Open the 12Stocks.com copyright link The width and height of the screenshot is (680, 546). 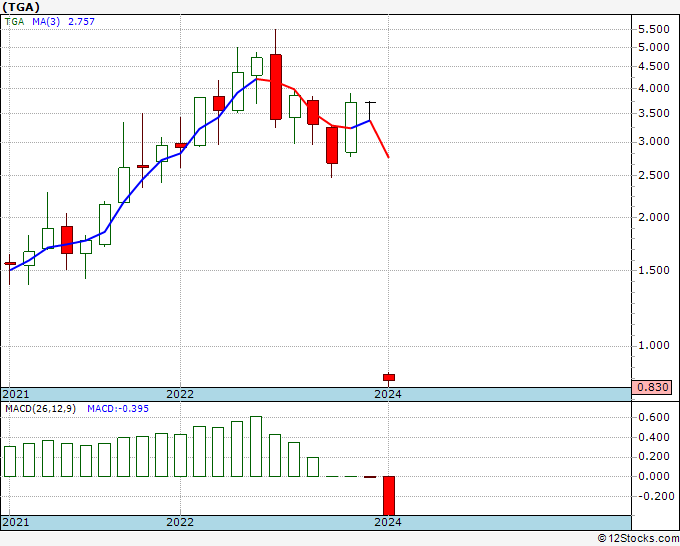click(638, 539)
